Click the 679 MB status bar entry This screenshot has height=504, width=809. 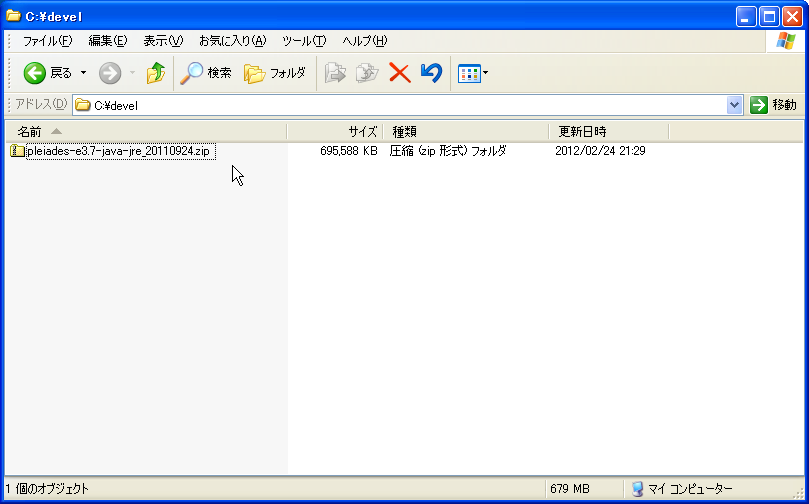(x=570, y=489)
